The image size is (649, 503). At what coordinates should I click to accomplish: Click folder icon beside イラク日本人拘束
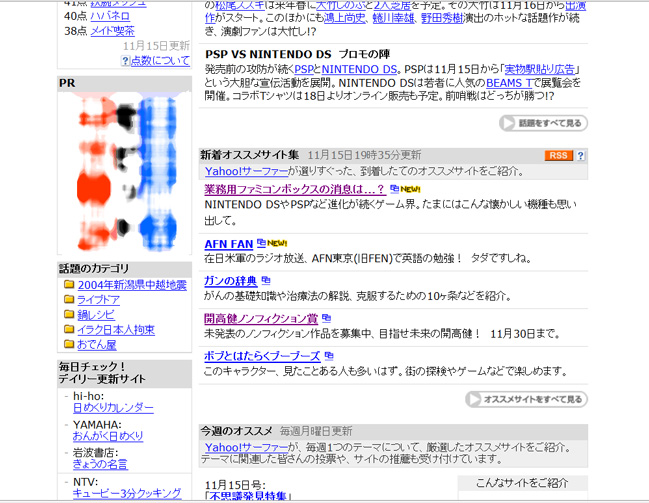[x=69, y=329]
